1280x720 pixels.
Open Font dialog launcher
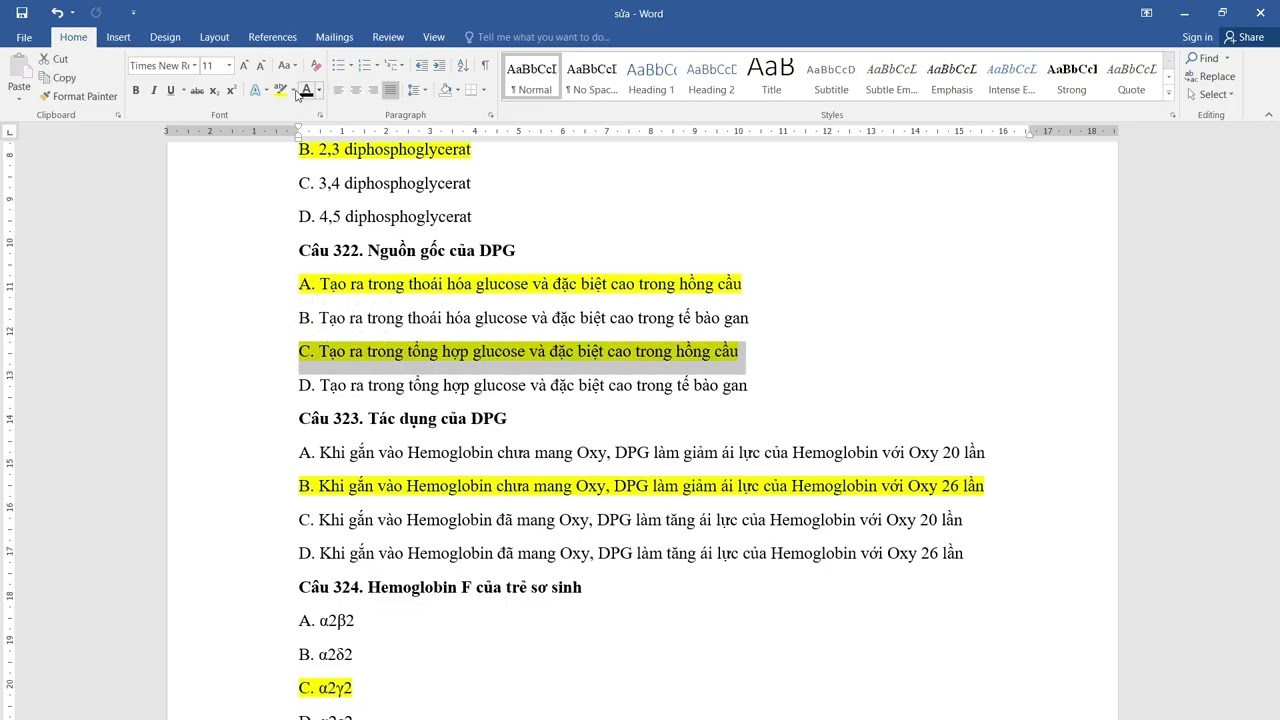coord(320,115)
